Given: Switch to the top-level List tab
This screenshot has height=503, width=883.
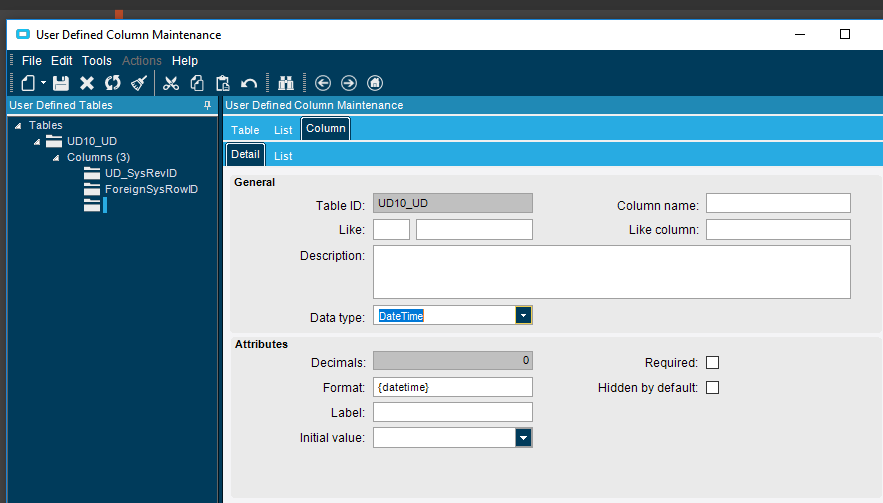Looking at the screenshot, I should click(x=283, y=130).
